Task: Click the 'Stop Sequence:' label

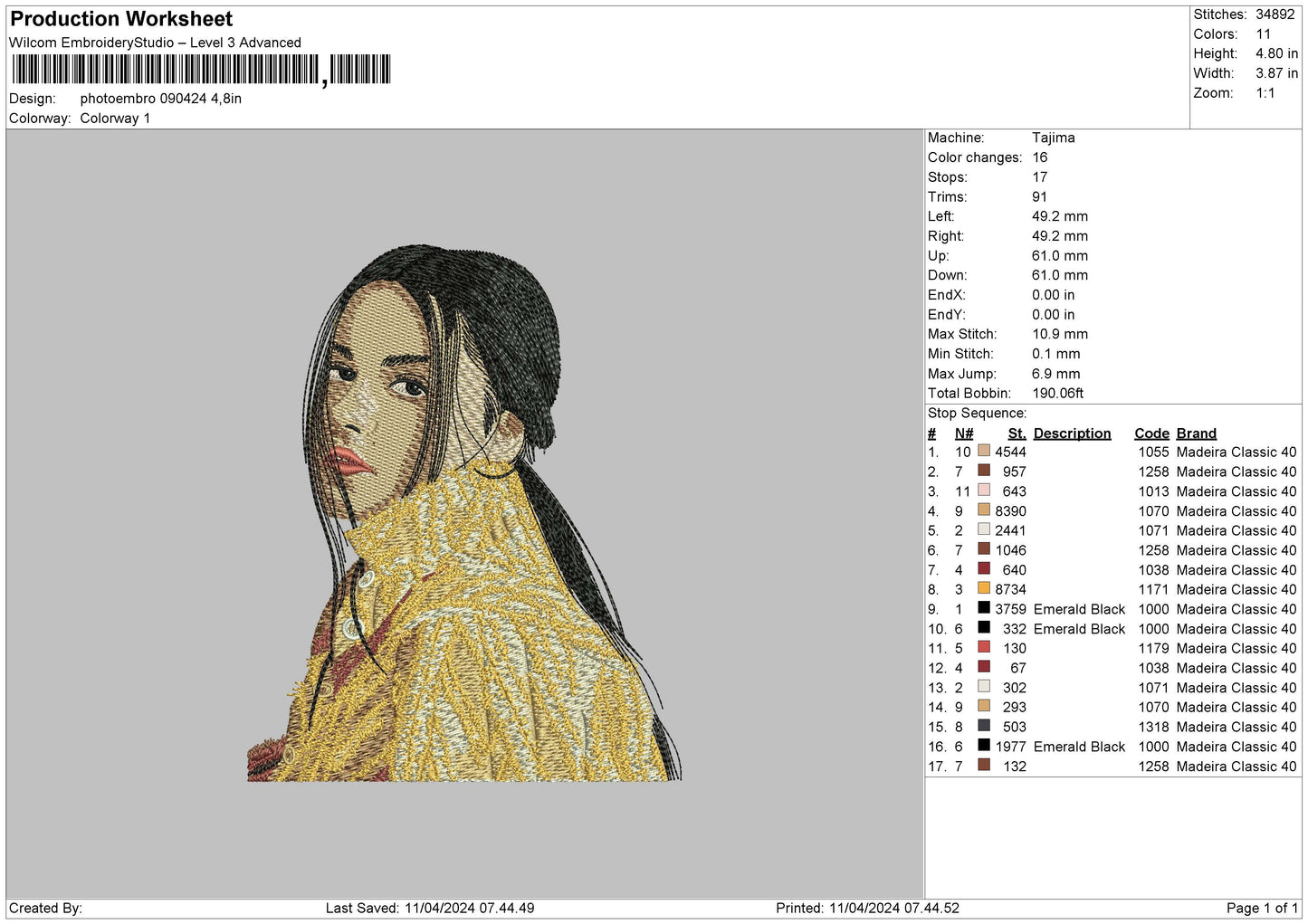Action: 978,413
